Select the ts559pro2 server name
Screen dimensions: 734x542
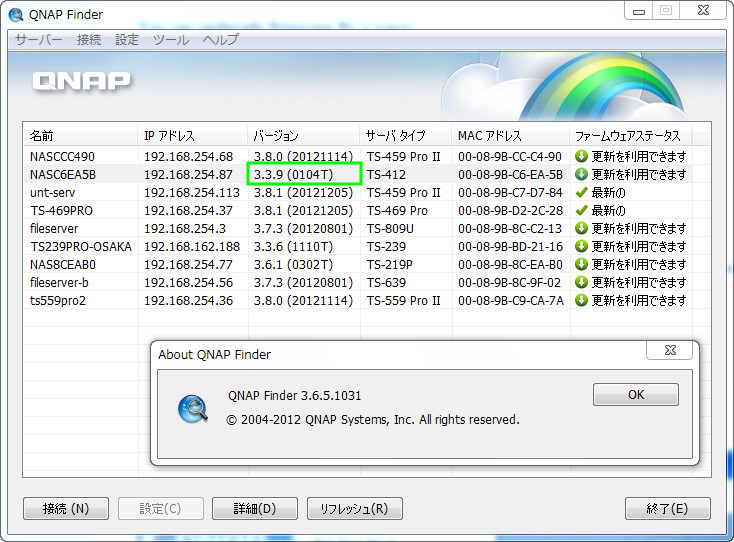(58, 300)
